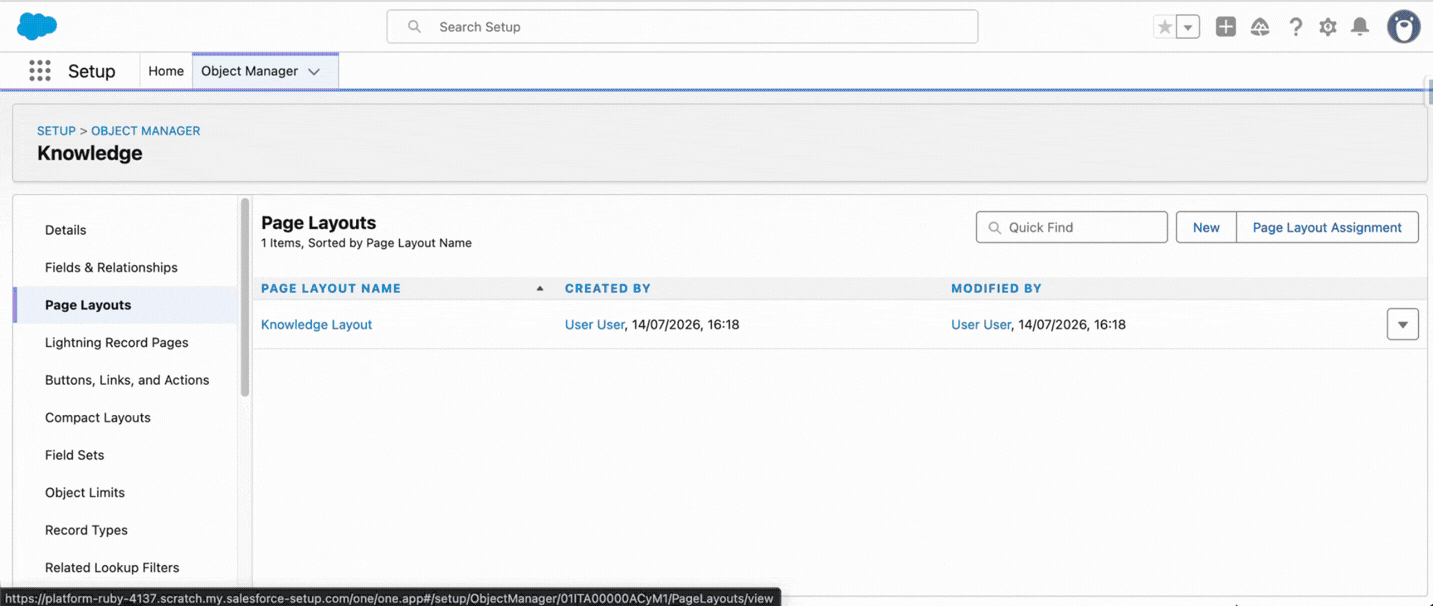Open the Page Layout Assignment button
The image size is (1433, 606).
1327,227
